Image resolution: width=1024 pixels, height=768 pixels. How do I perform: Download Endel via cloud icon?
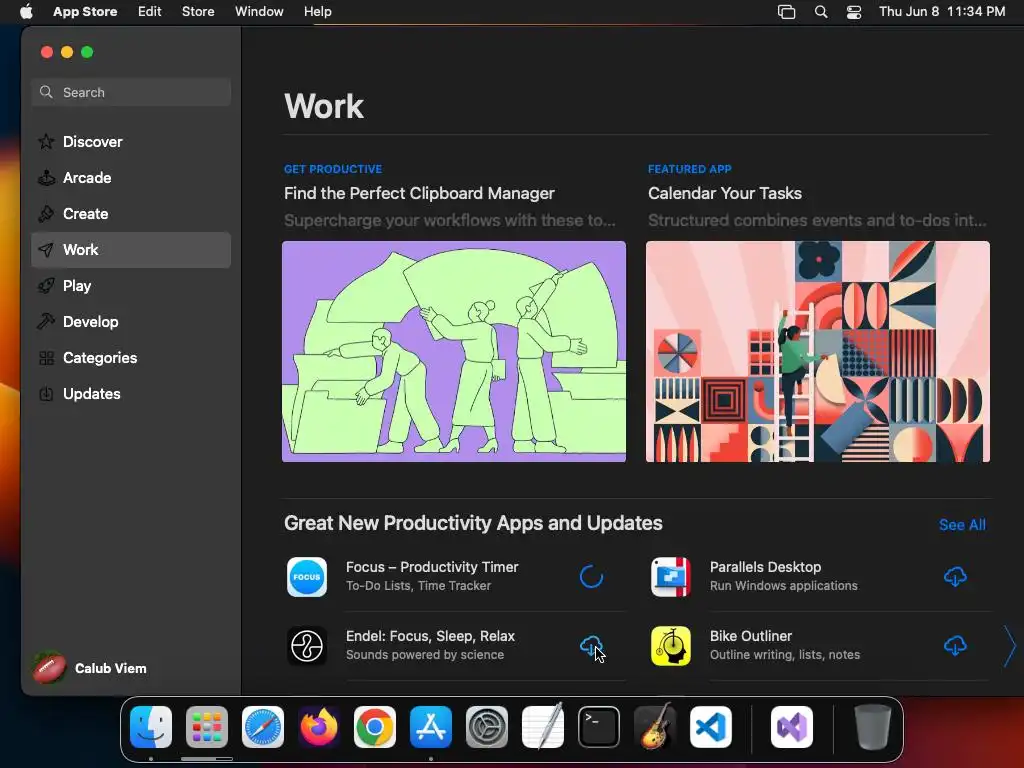[x=591, y=646]
